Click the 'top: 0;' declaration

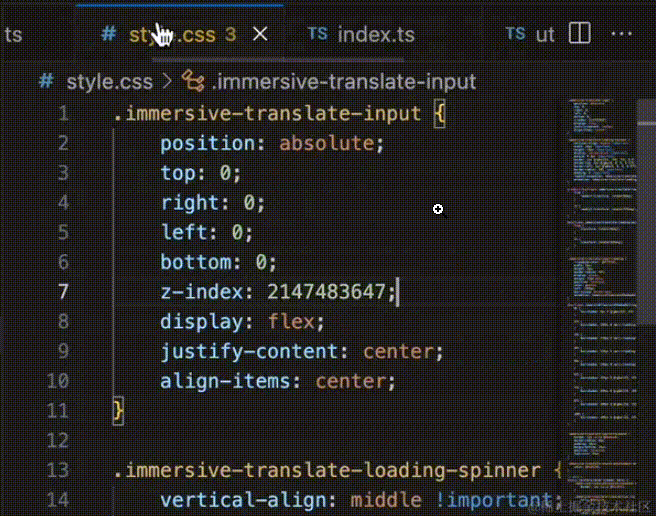(x=201, y=173)
